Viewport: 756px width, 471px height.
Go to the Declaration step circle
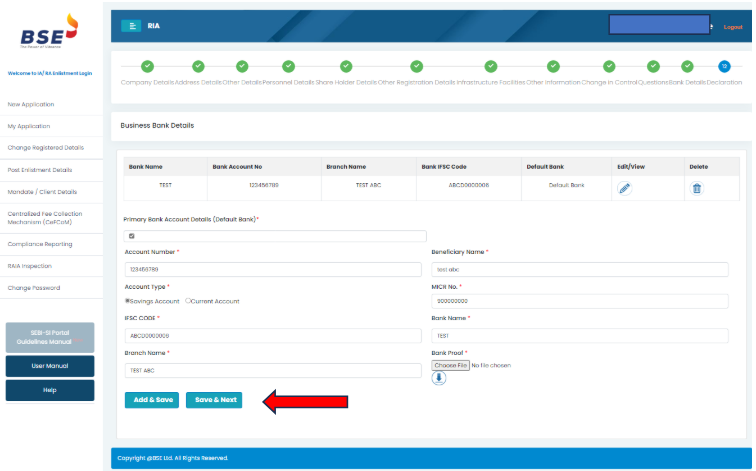[724, 66]
